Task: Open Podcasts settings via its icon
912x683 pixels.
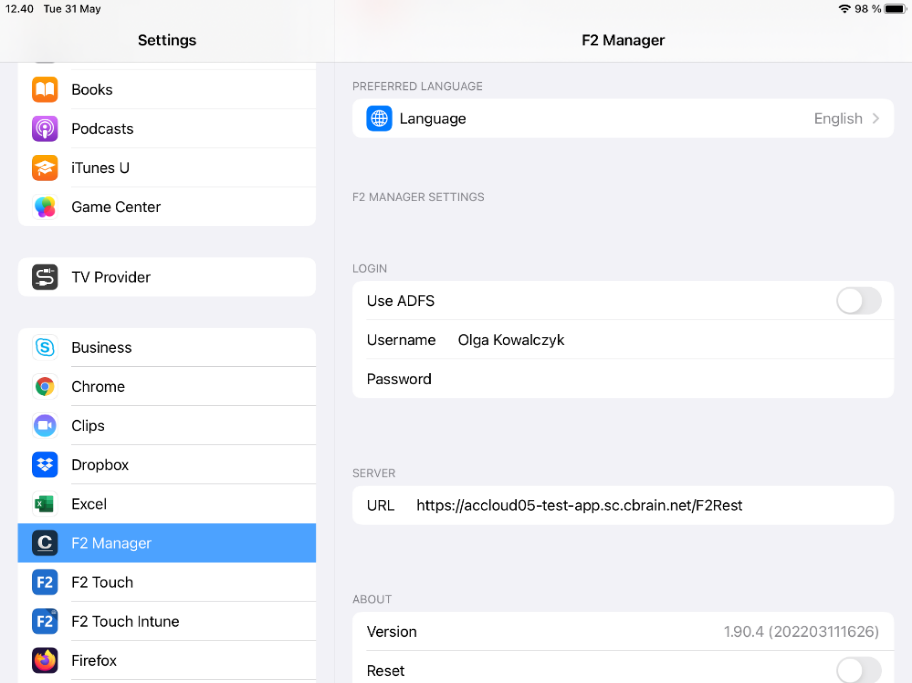Action: point(45,129)
